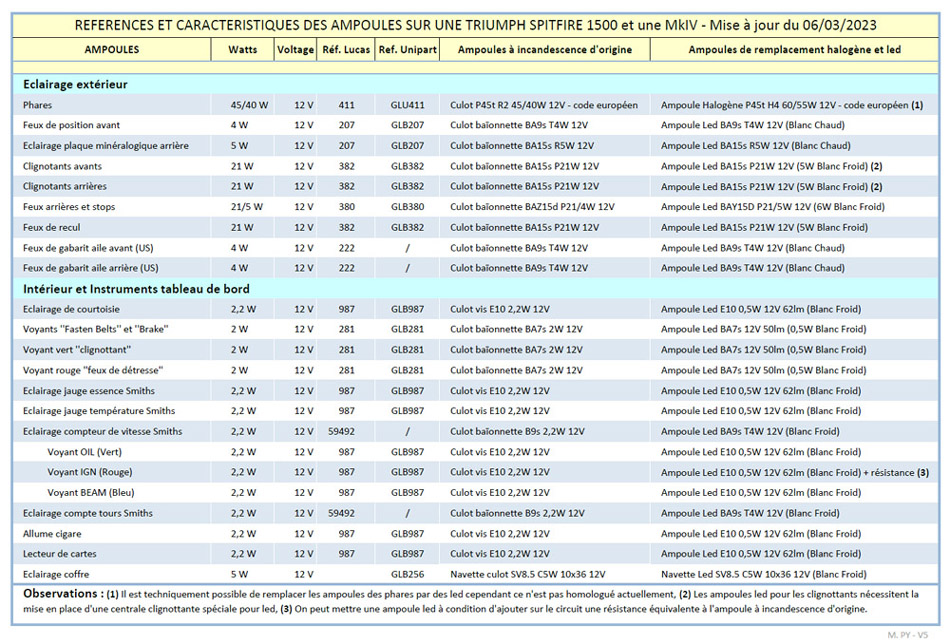Select the "Ampoules de remplacement halogène et led" header

(794, 49)
